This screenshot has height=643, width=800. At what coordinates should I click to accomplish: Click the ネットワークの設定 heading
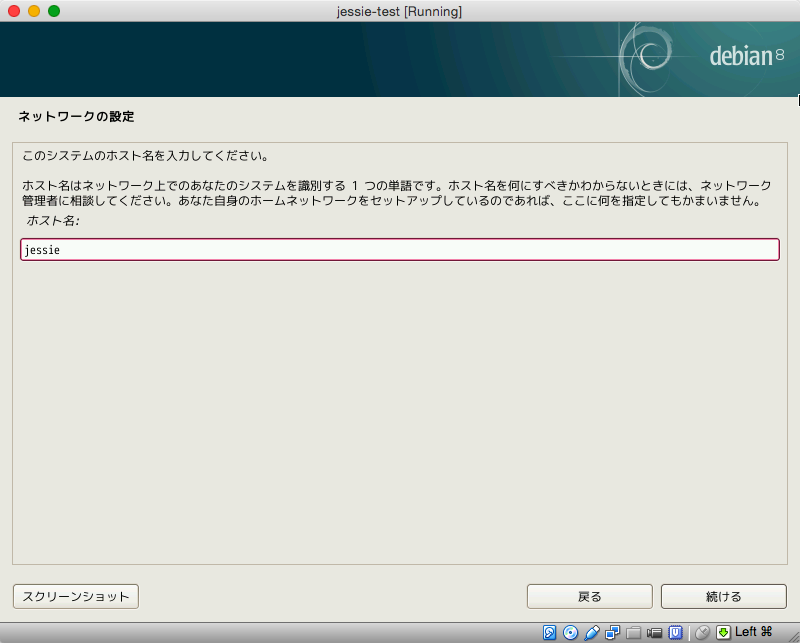coord(77,116)
